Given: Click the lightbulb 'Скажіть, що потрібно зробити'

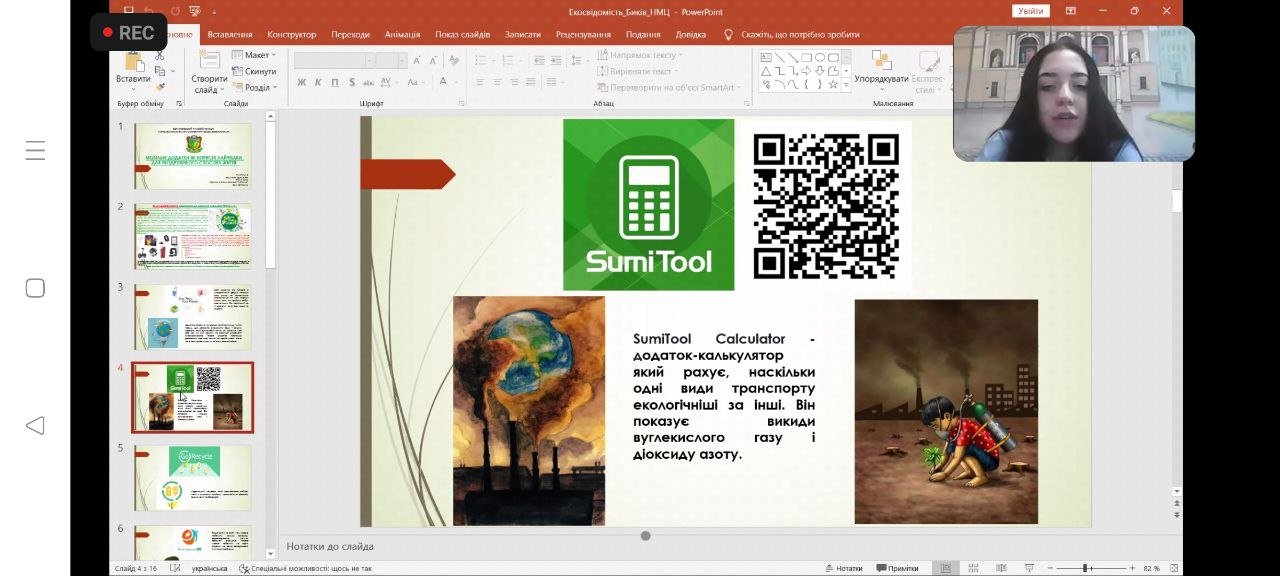Looking at the screenshot, I should click(x=728, y=35).
